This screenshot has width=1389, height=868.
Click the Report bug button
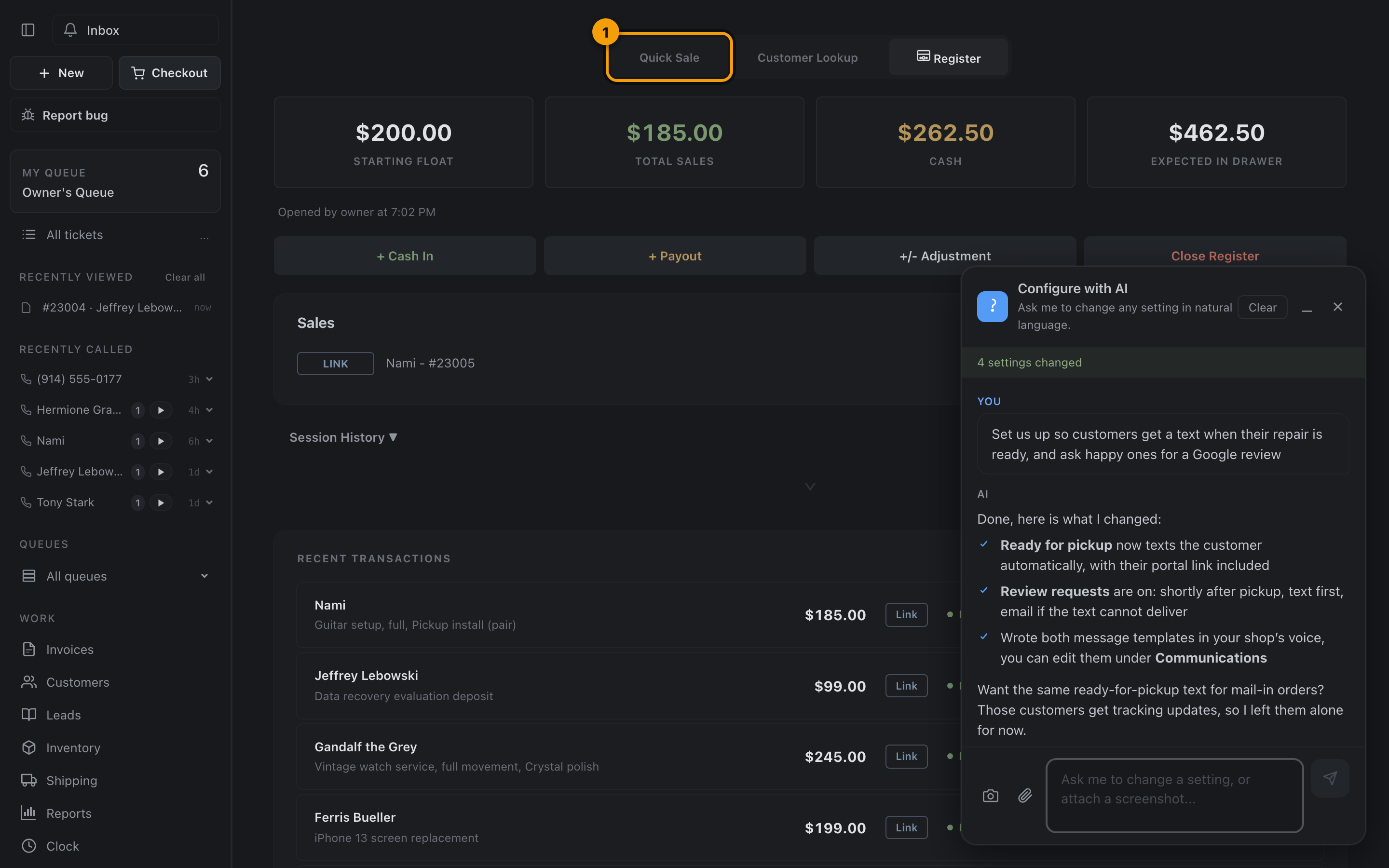click(x=115, y=115)
